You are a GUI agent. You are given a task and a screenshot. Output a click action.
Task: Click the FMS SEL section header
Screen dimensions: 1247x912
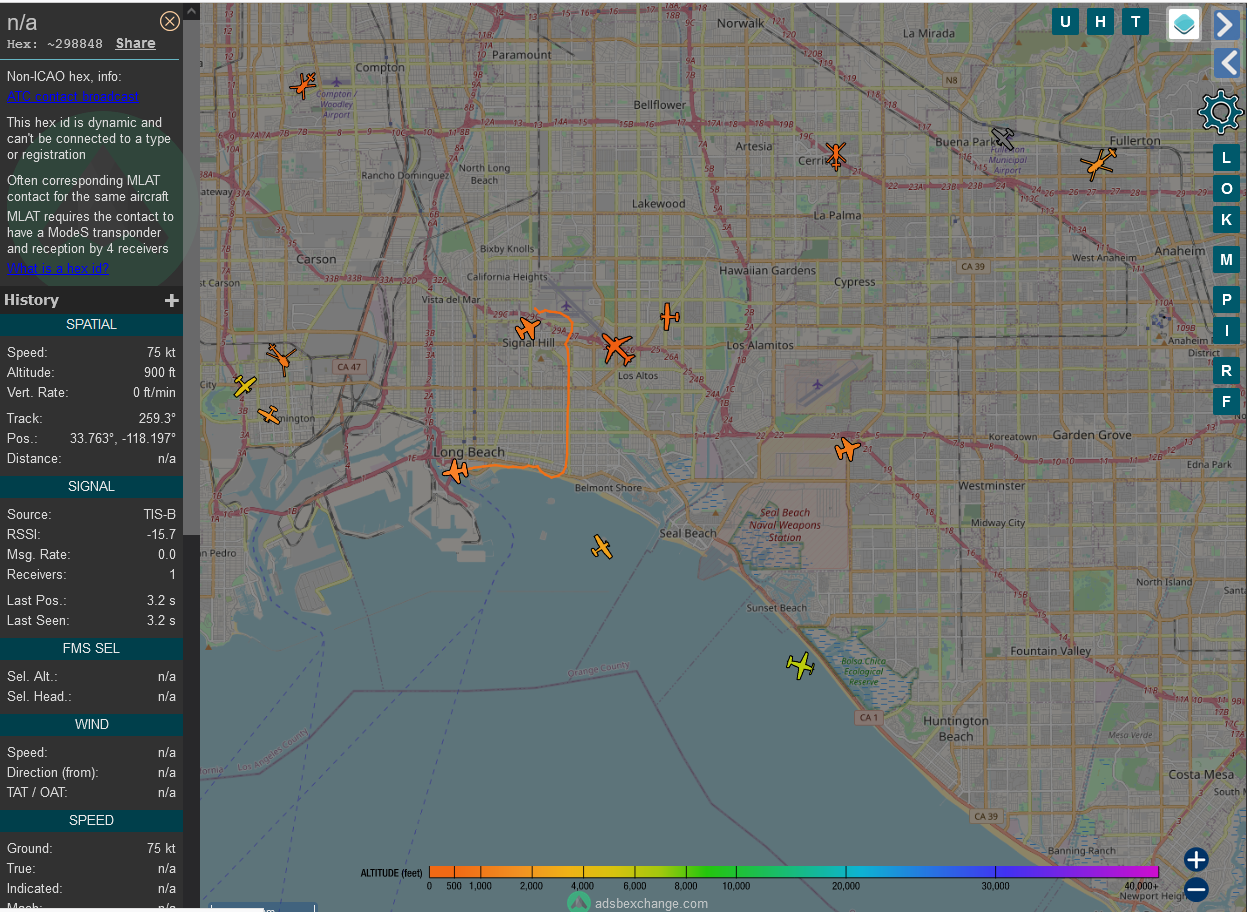[x=91, y=648]
